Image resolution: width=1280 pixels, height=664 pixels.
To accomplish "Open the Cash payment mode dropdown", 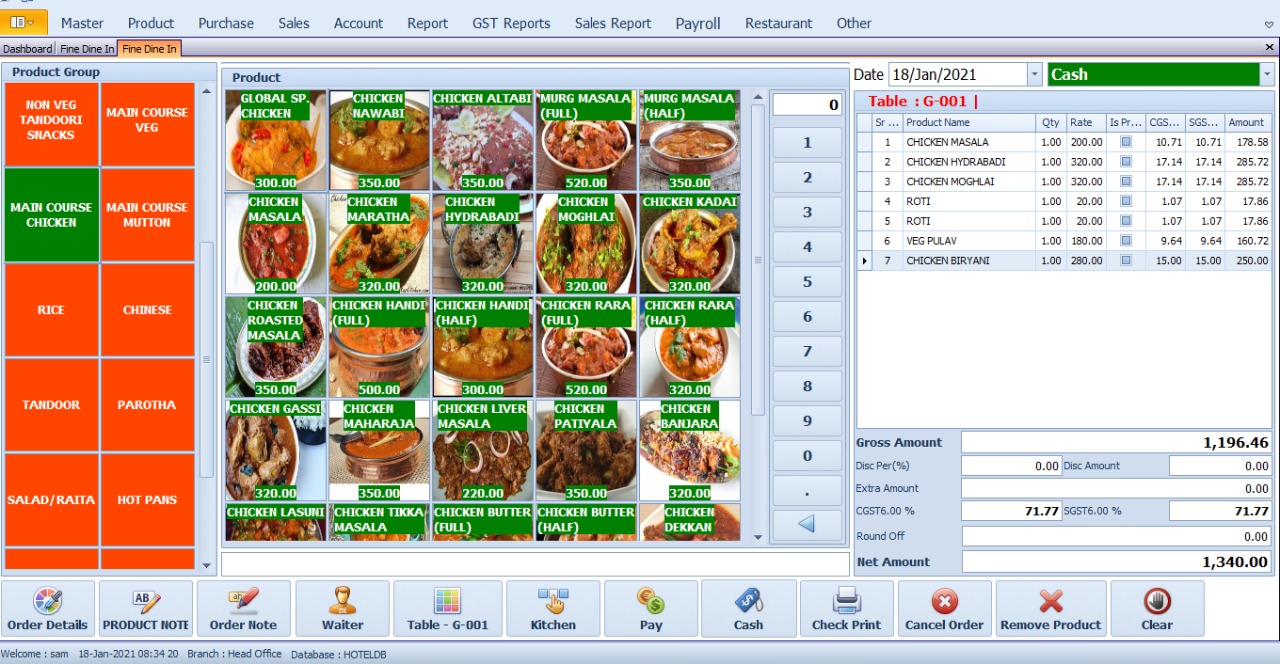I will (1267, 75).
